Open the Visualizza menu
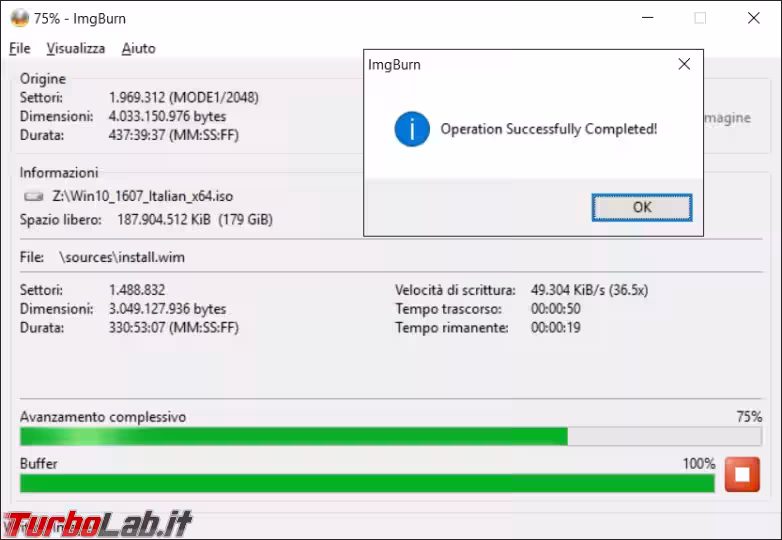 (x=76, y=48)
